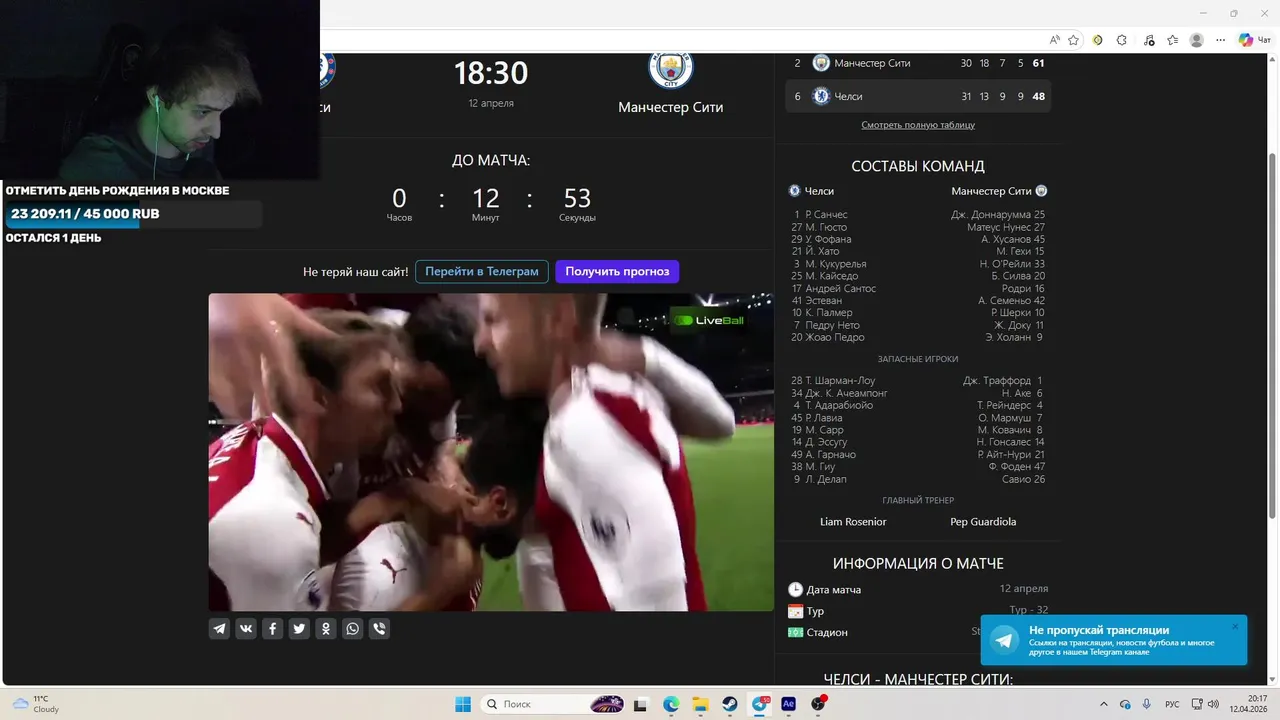Click the Получить прогноз button
The width and height of the screenshot is (1280, 720).
pos(617,271)
